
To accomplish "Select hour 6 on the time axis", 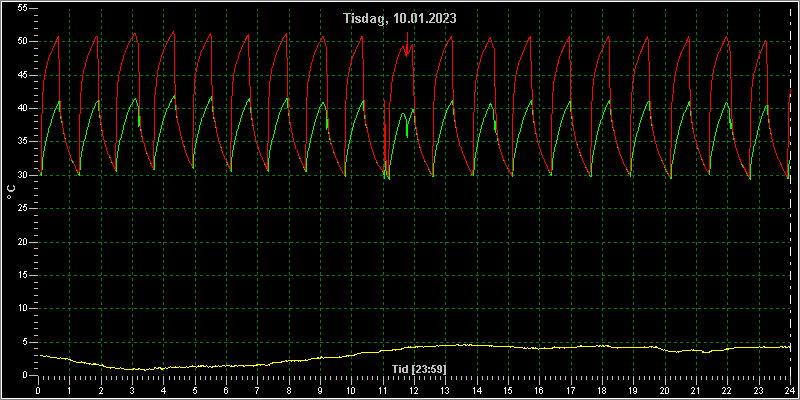I will pos(226,391).
